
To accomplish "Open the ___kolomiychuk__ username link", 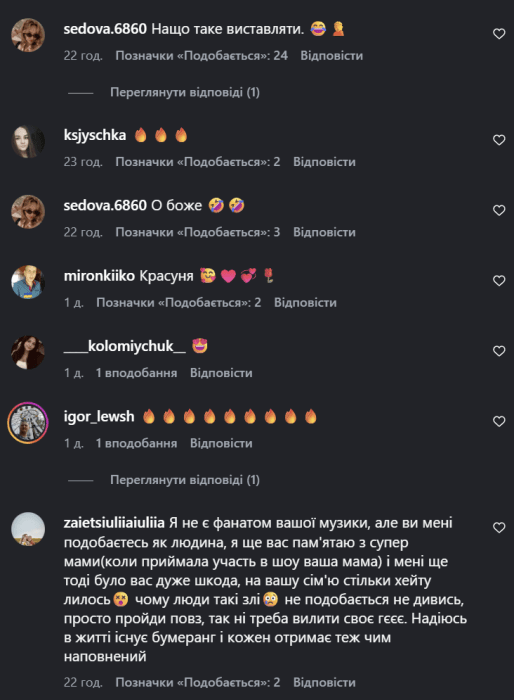I will [125, 346].
